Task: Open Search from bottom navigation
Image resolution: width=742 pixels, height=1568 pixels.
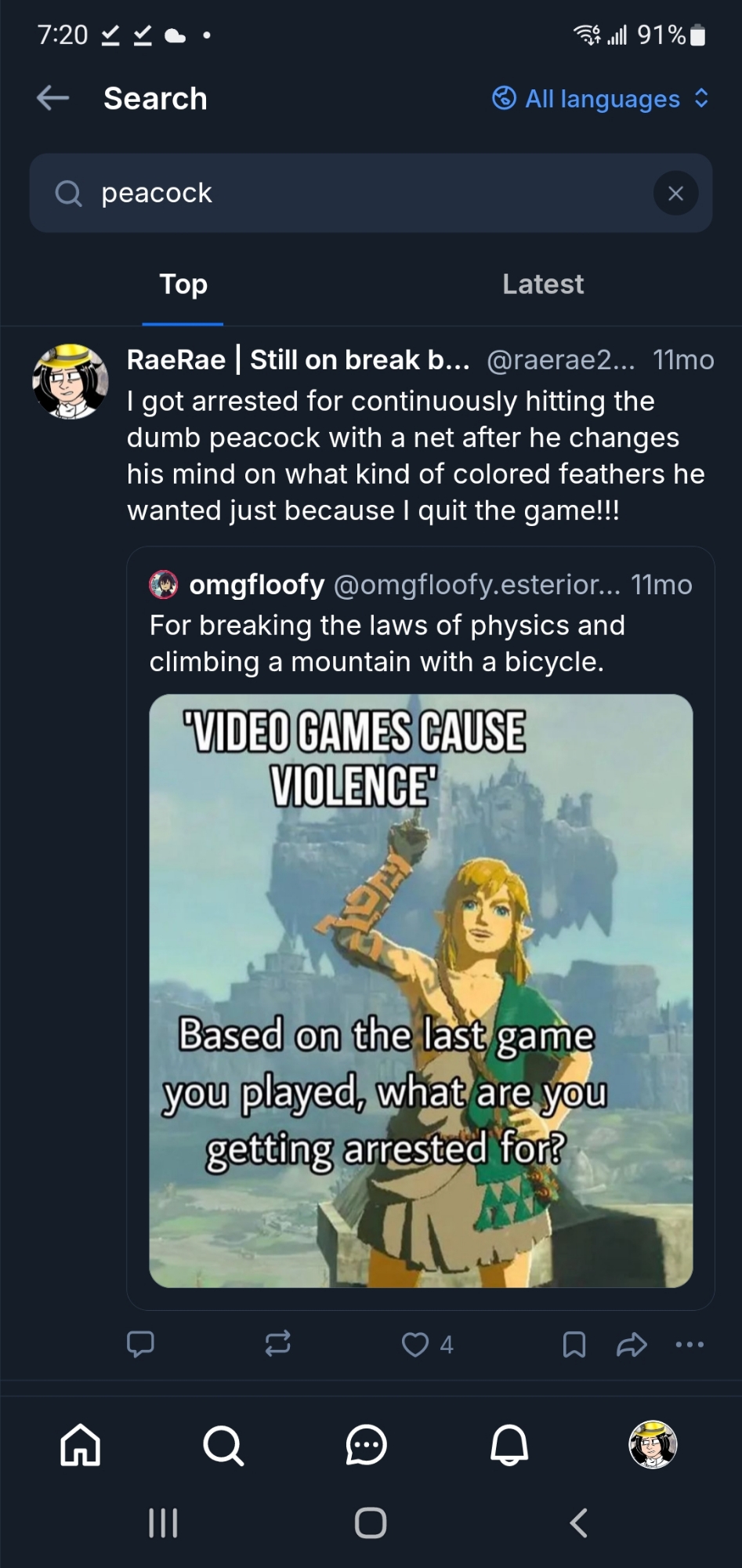Action: 223,1444
